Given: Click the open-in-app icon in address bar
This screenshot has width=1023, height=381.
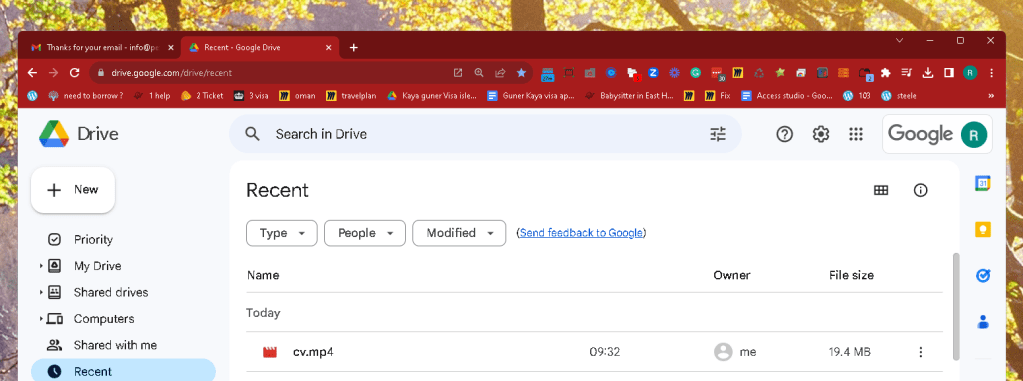Looking at the screenshot, I should coord(458,73).
